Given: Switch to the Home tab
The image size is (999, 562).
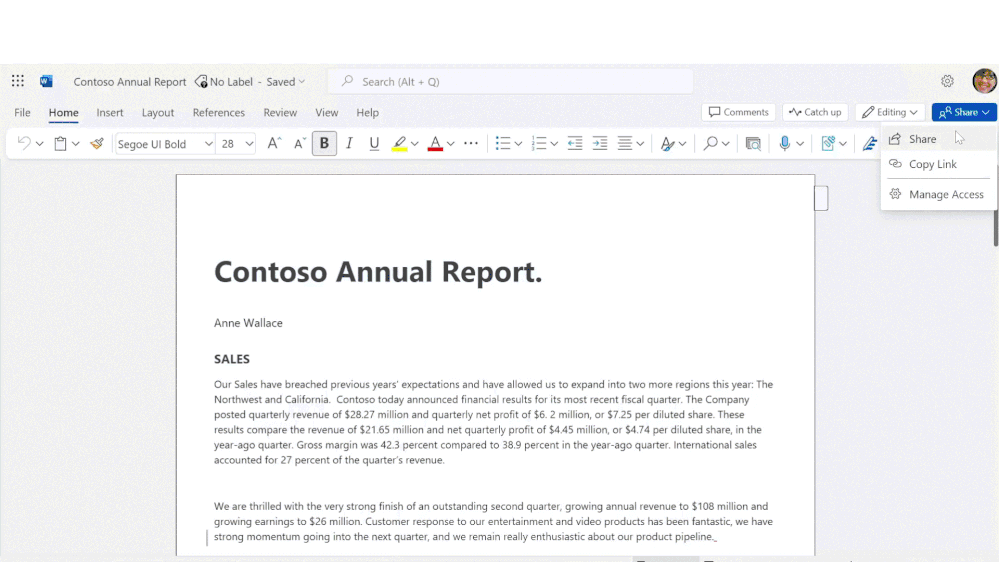Looking at the screenshot, I should coord(64,112).
